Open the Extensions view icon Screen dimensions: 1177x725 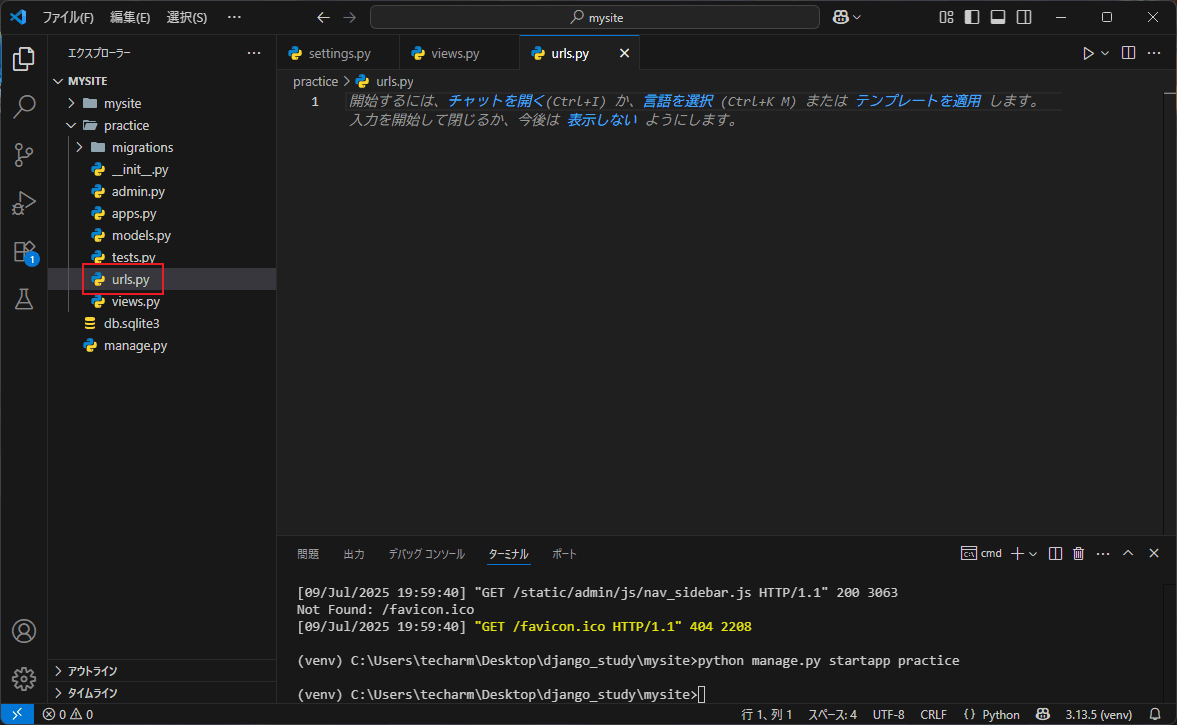(24, 252)
